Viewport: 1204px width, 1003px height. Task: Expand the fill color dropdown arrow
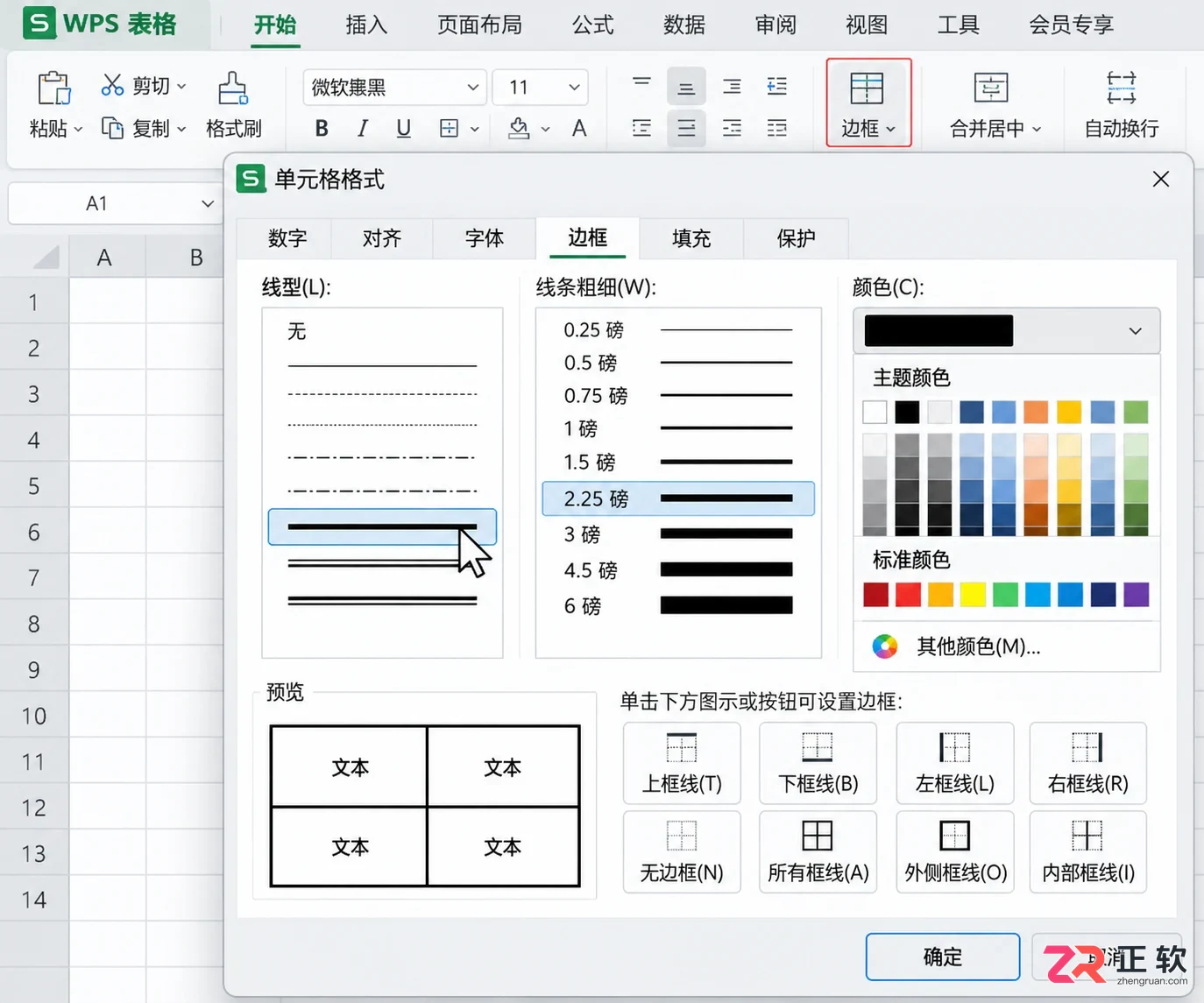click(x=545, y=130)
